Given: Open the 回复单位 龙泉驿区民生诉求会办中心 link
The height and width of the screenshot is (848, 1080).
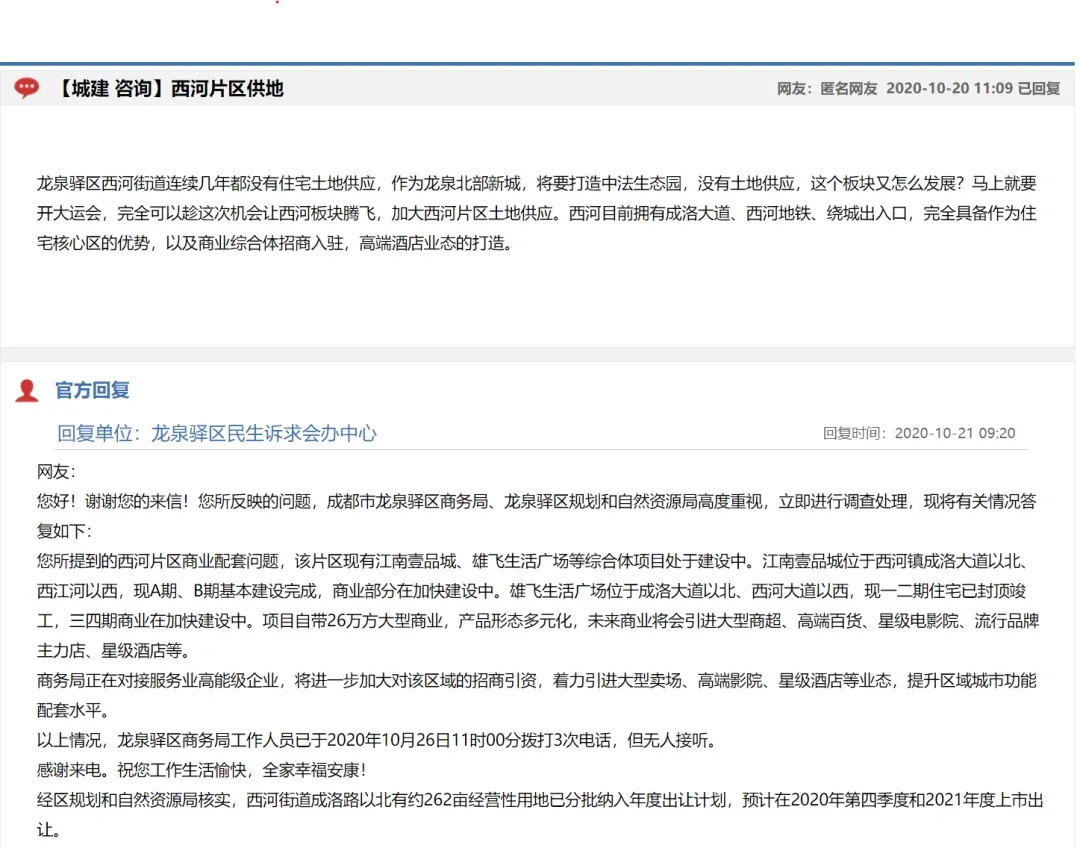Looking at the screenshot, I should [217, 433].
